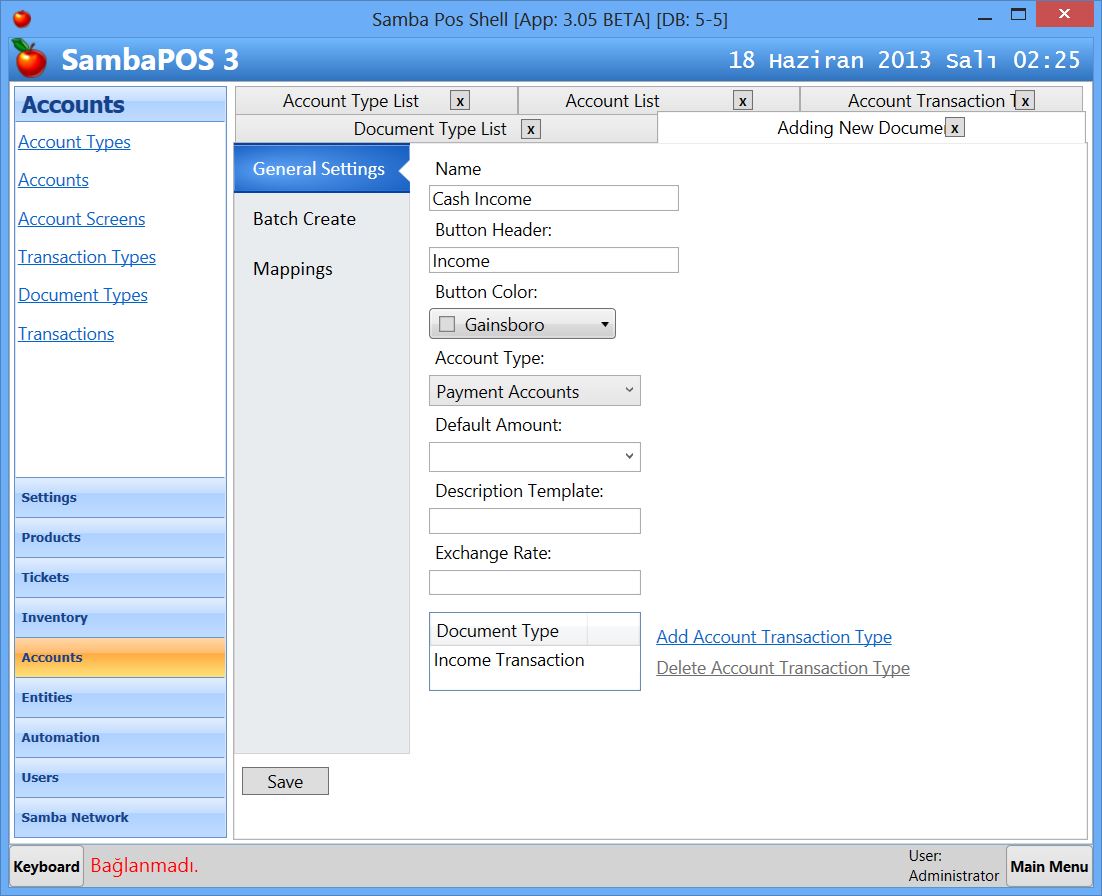Image resolution: width=1102 pixels, height=896 pixels.
Task: Click the Save button
Action: coord(285,781)
